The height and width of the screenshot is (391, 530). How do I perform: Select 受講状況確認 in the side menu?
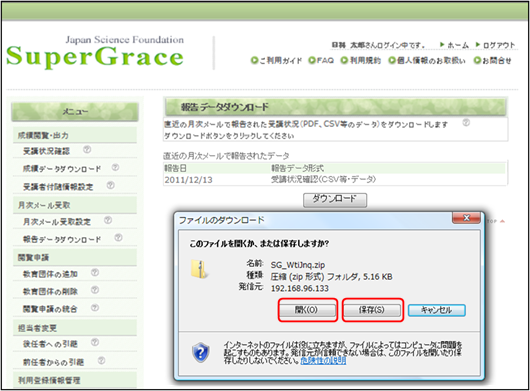coord(46,151)
